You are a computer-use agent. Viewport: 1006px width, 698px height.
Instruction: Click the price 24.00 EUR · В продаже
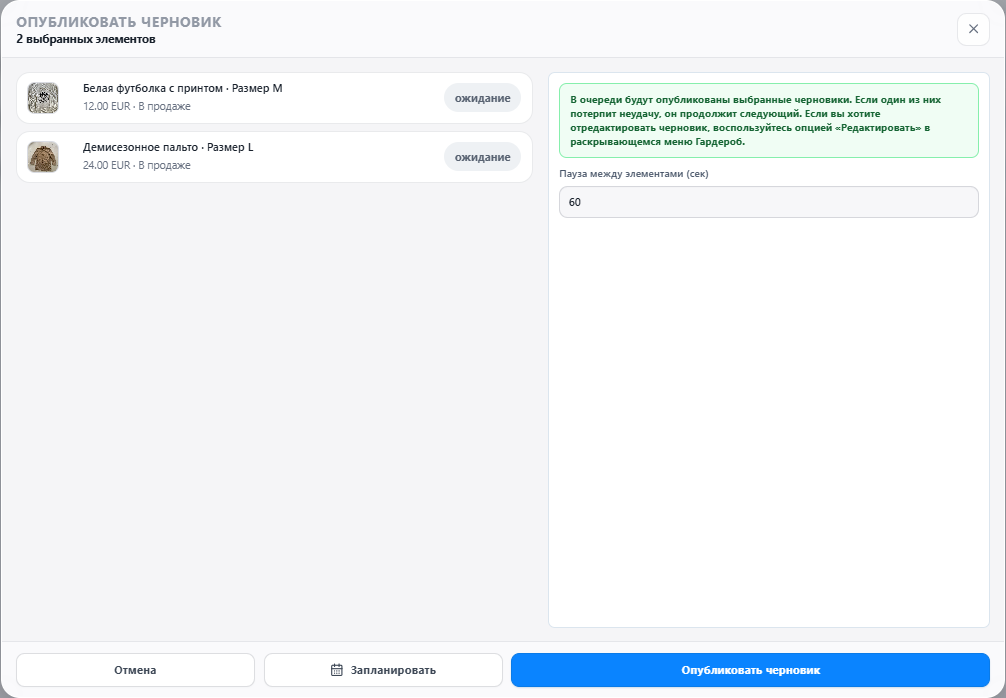(137, 166)
